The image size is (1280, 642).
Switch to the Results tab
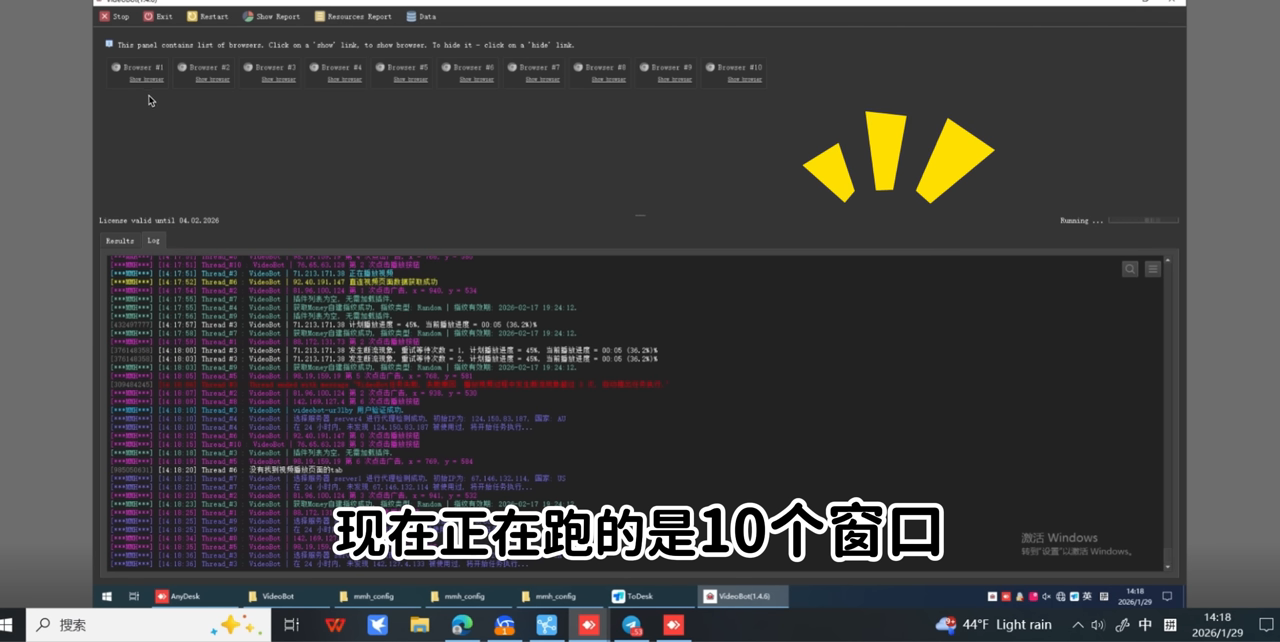tap(120, 240)
